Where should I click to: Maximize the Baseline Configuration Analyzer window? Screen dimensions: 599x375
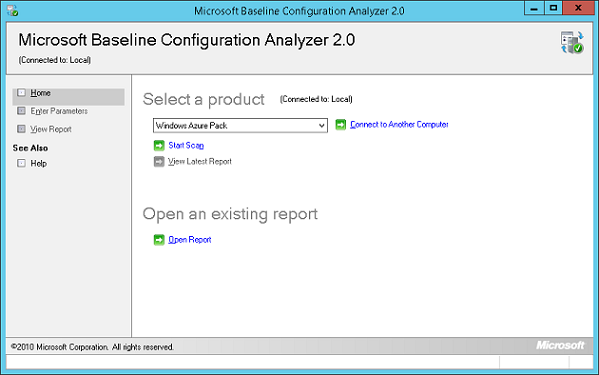click(x=553, y=8)
